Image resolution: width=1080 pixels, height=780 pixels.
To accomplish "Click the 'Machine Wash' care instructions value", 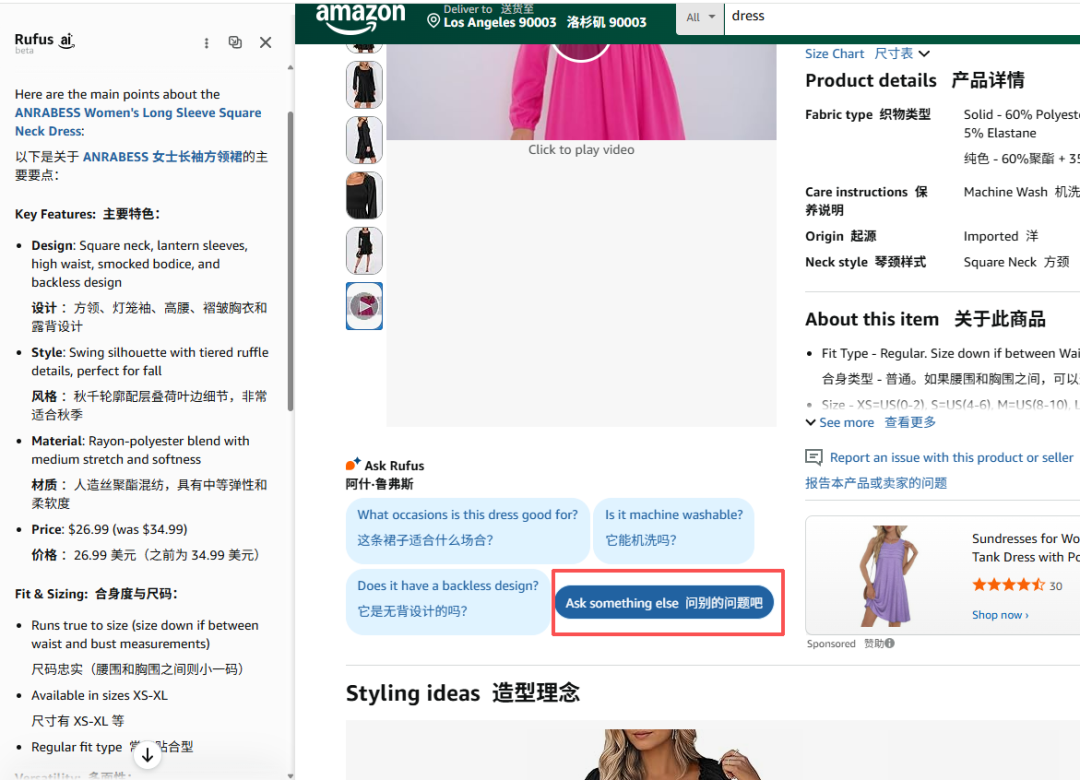I will pos(1005,192).
